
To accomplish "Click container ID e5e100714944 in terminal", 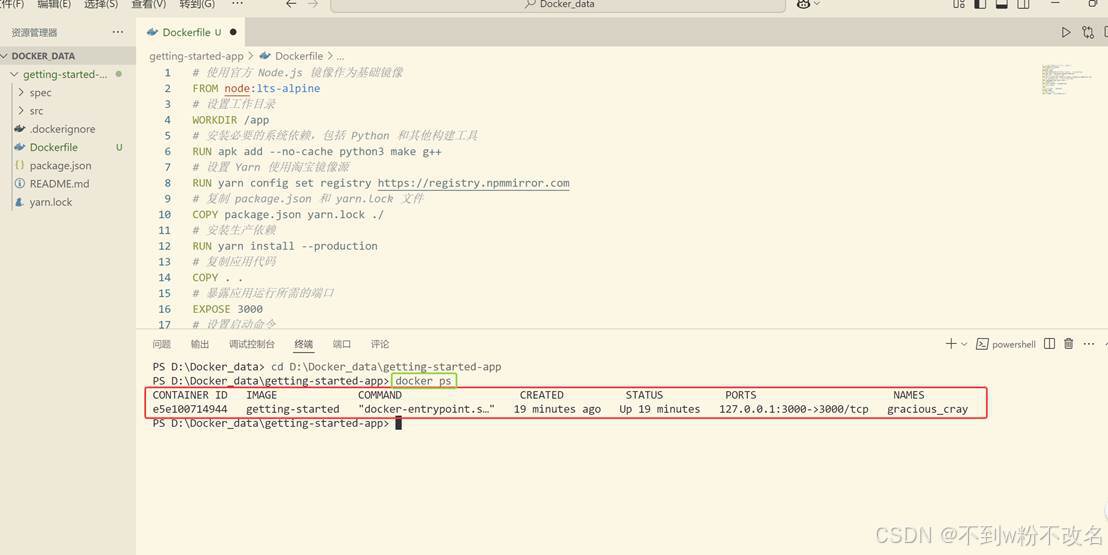I will pyautogui.click(x=190, y=409).
